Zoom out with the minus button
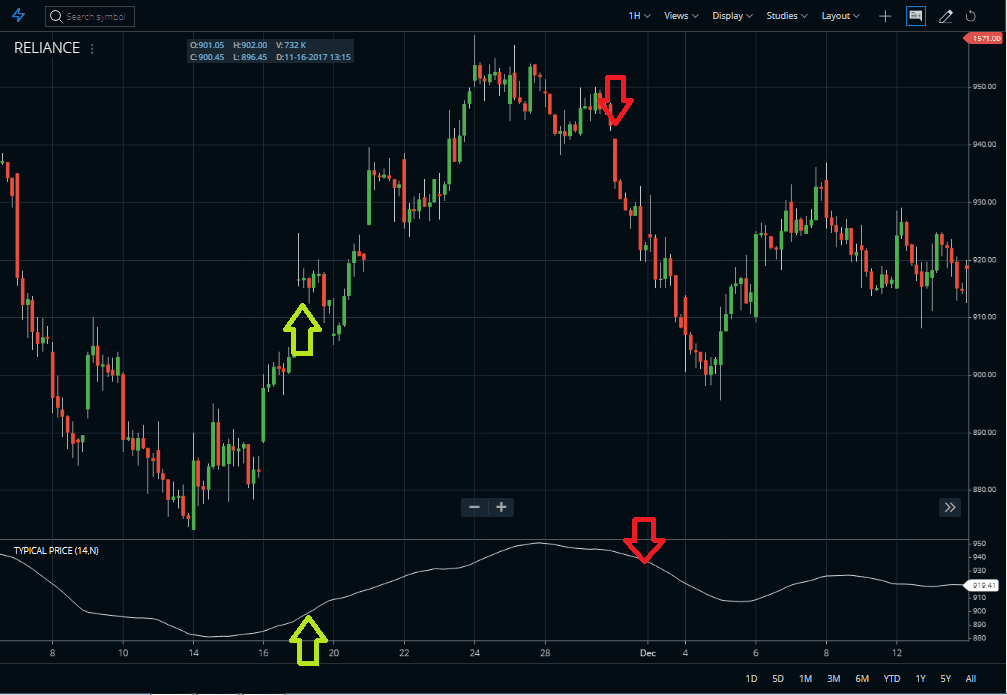 [475, 507]
